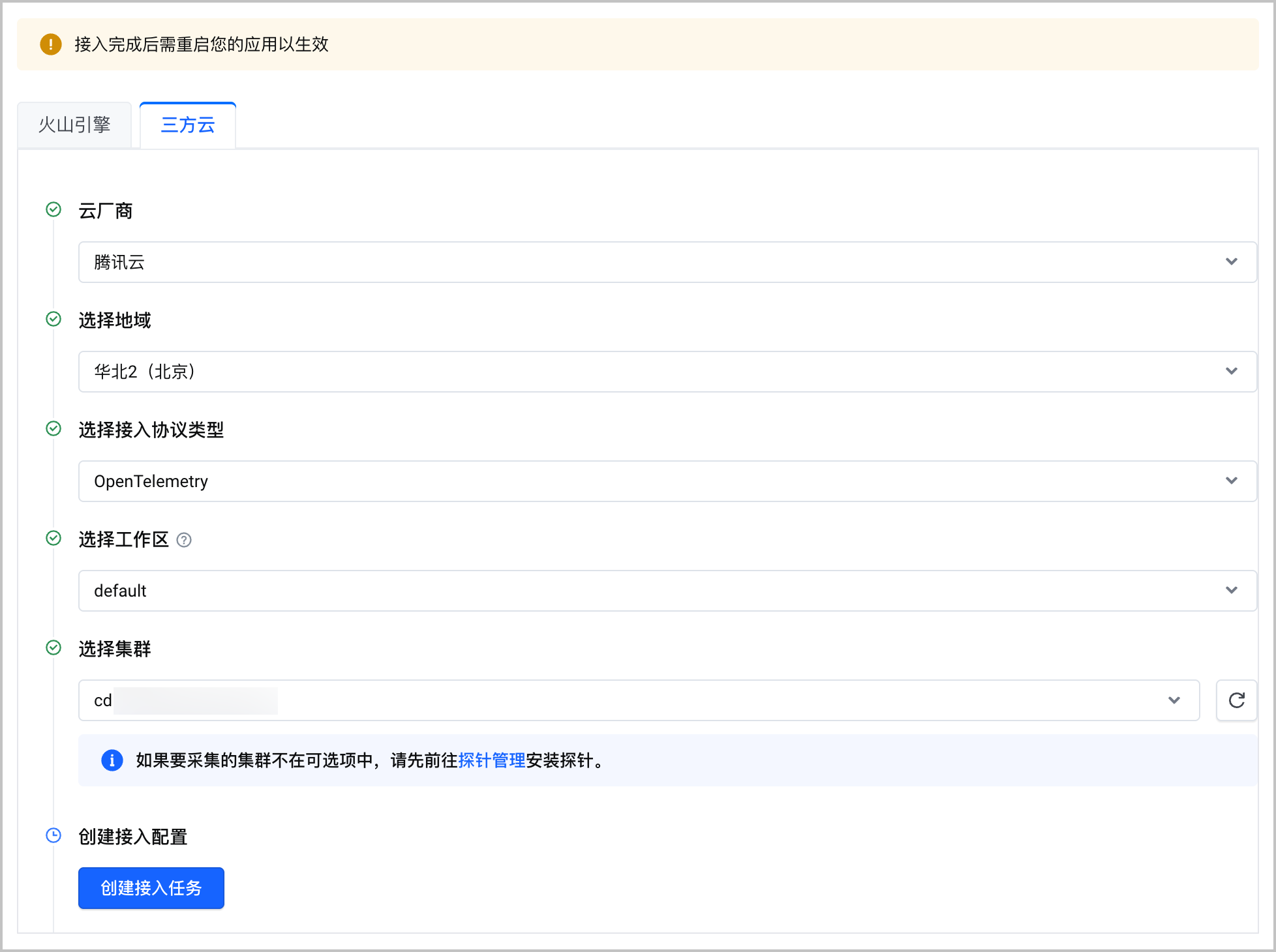The width and height of the screenshot is (1276, 952).
Task: Open the OpenTelemetry protocol type dropdown
Action: [667, 481]
